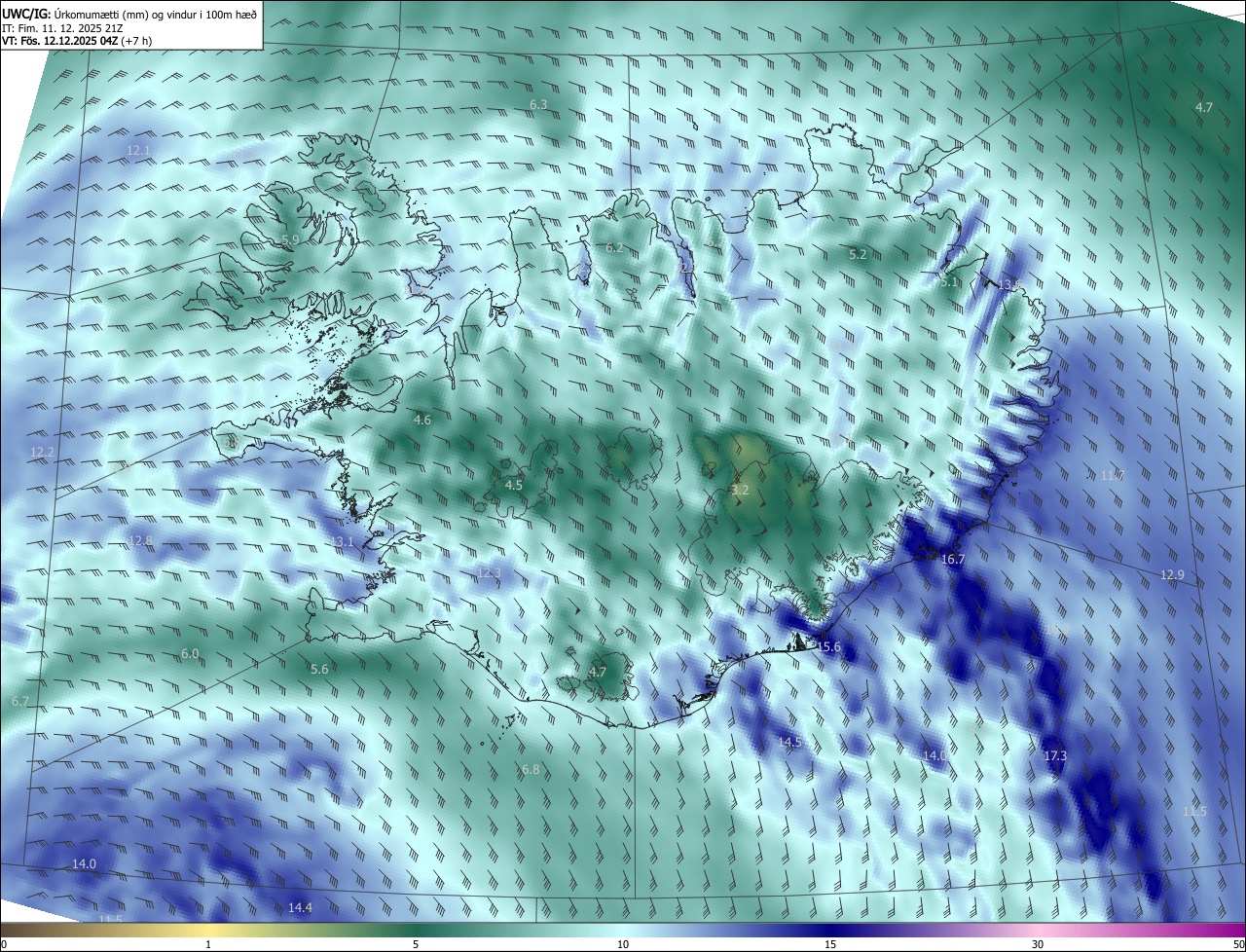This screenshot has width=1246, height=952.
Task: Click the 3.2 minimum value label
Action: pyautogui.click(x=740, y=490)
